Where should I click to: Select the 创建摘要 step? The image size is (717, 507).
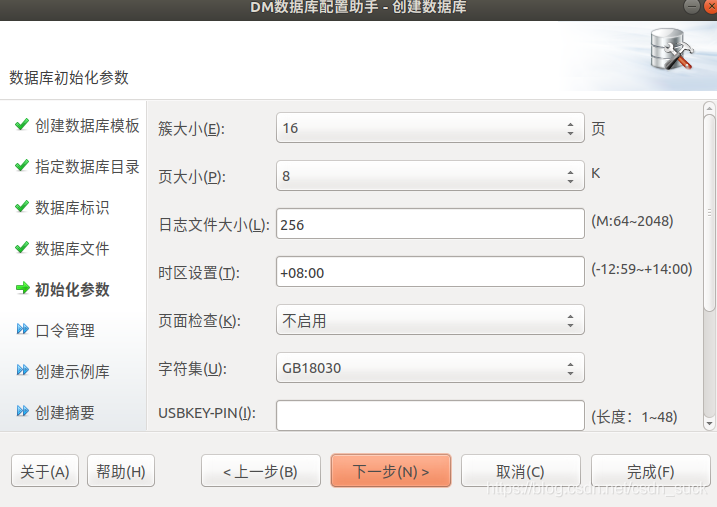click(65, 413)
